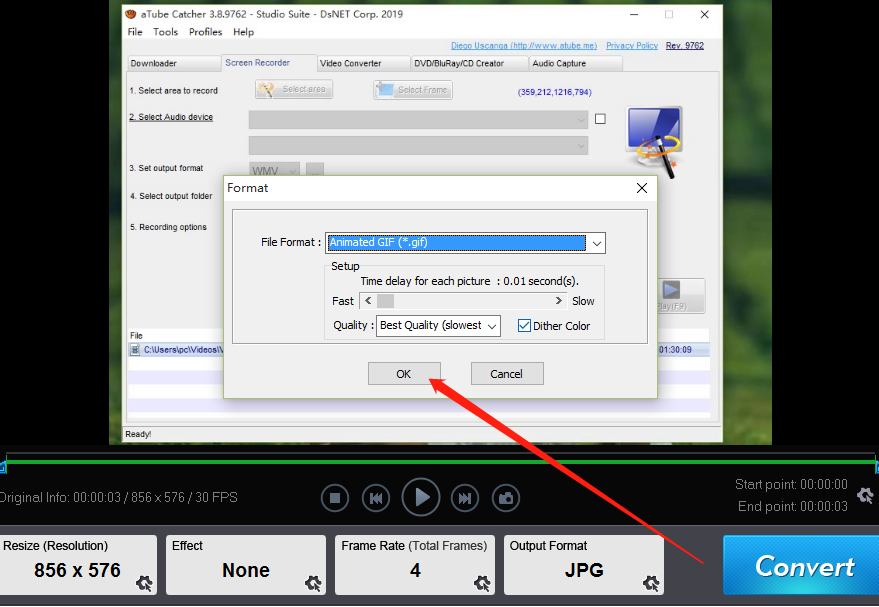Take a snapshot with camera button
Viewport: 879px width, 607px height.
pyautogui.click(x=506, y=498)
